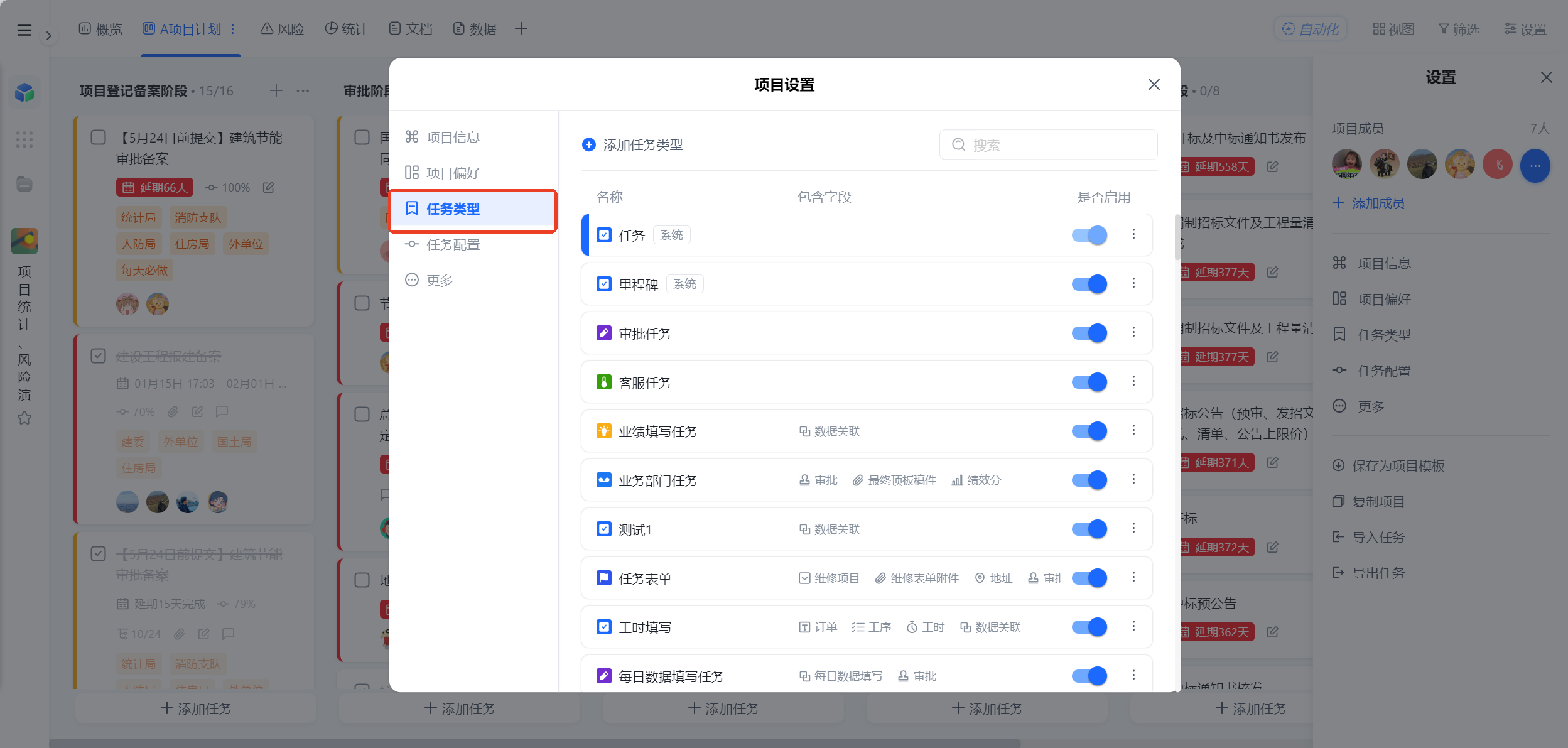This screenshot has height=748, width=1568.
Task: Switch to the 统计 tab
Action: [x=347, y=29]
